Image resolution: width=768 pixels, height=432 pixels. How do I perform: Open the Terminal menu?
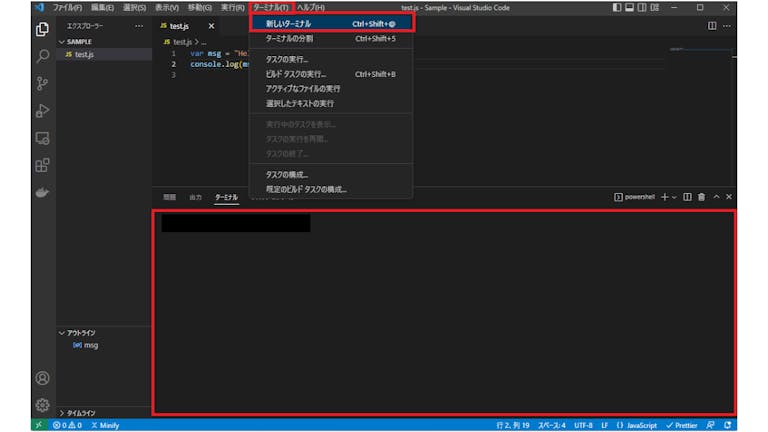[x=271, y=7]
